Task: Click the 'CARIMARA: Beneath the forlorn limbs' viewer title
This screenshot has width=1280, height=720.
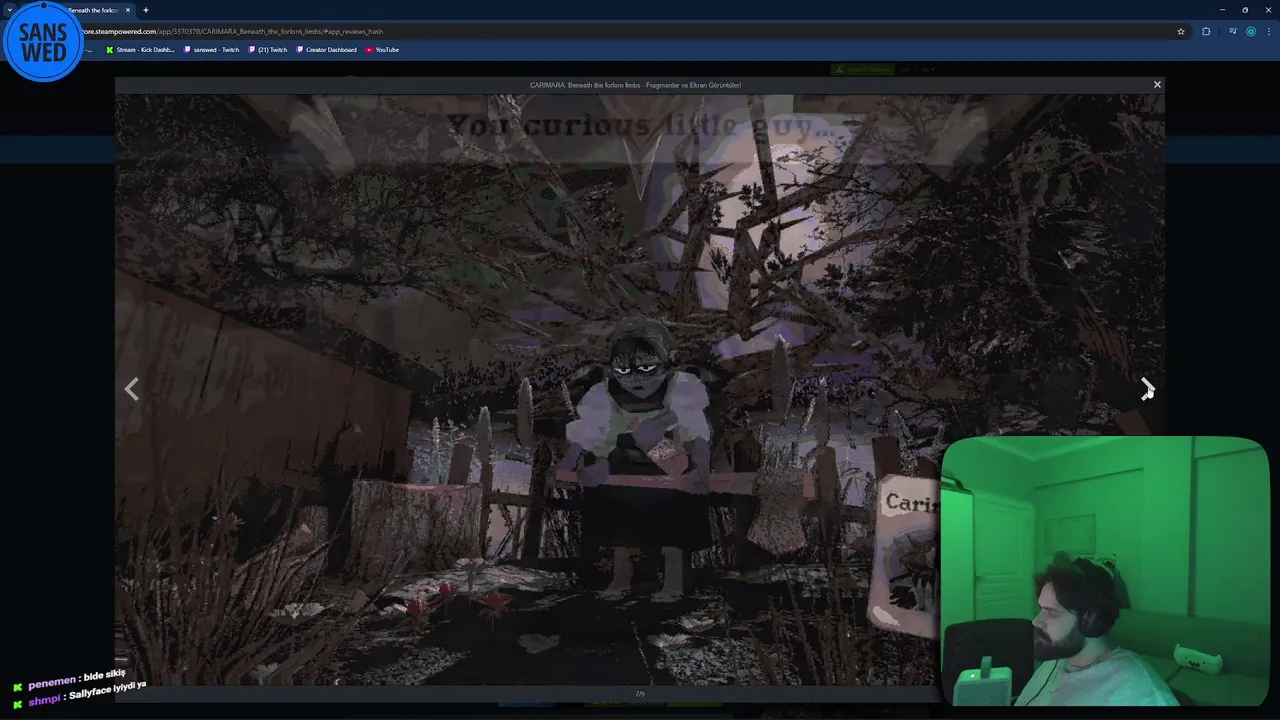Action: tap(635, 85)
